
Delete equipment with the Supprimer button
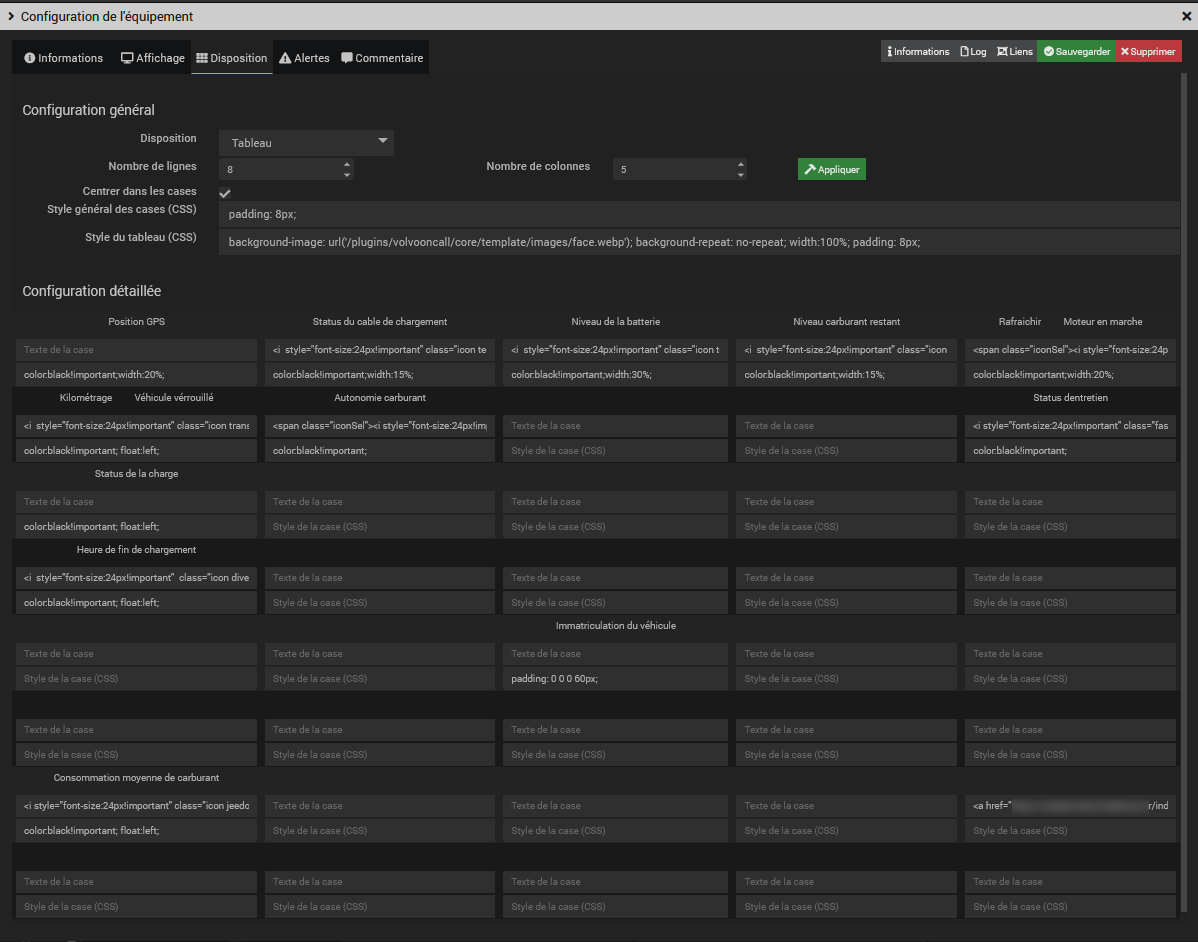click(1148, 51)
